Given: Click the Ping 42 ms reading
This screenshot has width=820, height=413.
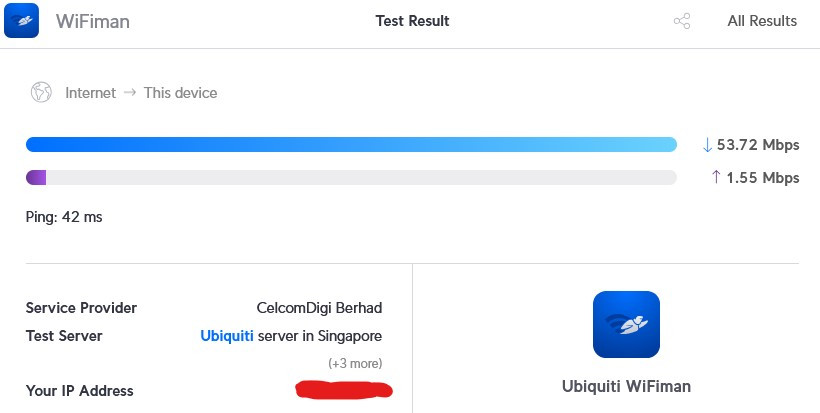Looking at the screenshot, I should pos(64,216).
